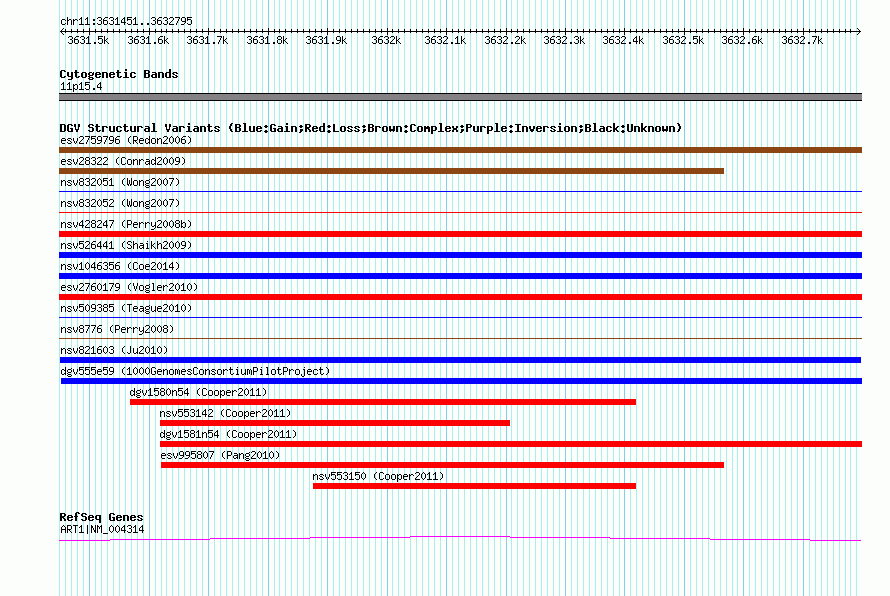Viewport: 890px width, 596px height.
Task: Click the nsv553142 (Cooper2011) label
Action: 225,413
